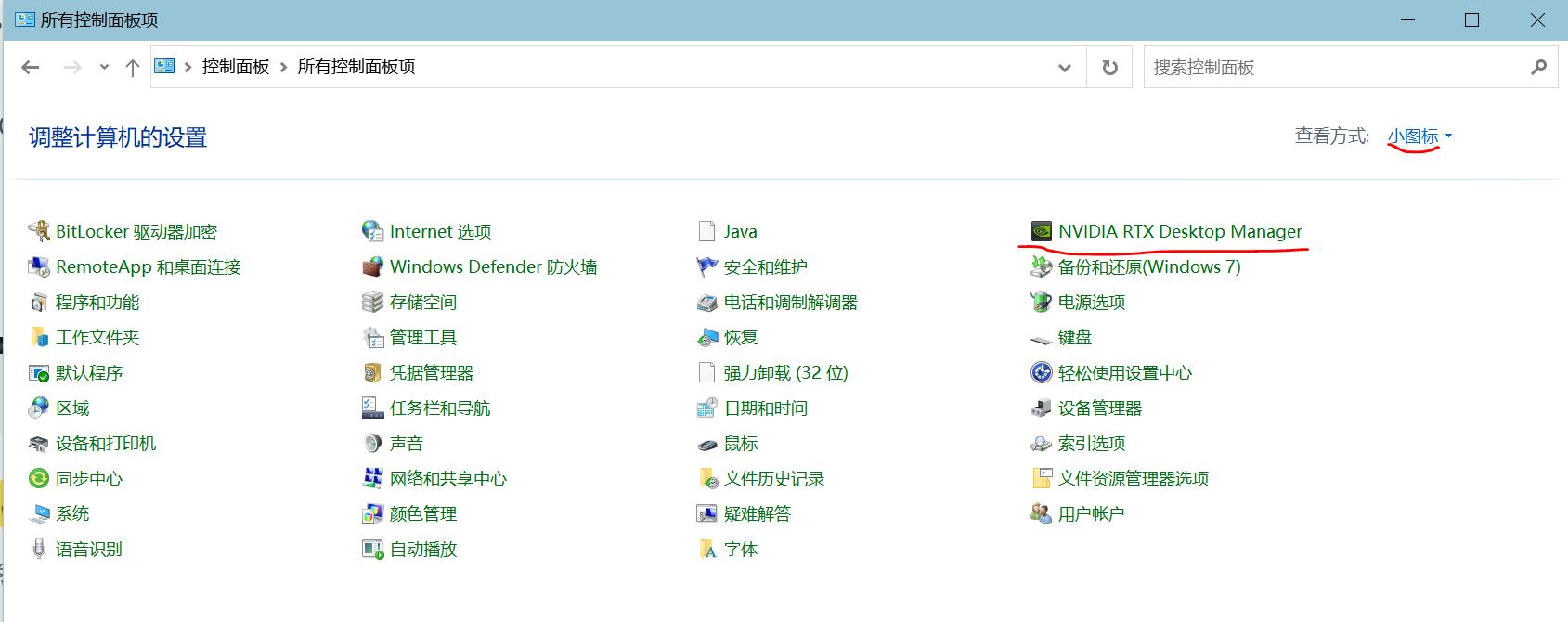Open 存储空间 icon
1568x622 pixels.
click(x=373, y=302)
